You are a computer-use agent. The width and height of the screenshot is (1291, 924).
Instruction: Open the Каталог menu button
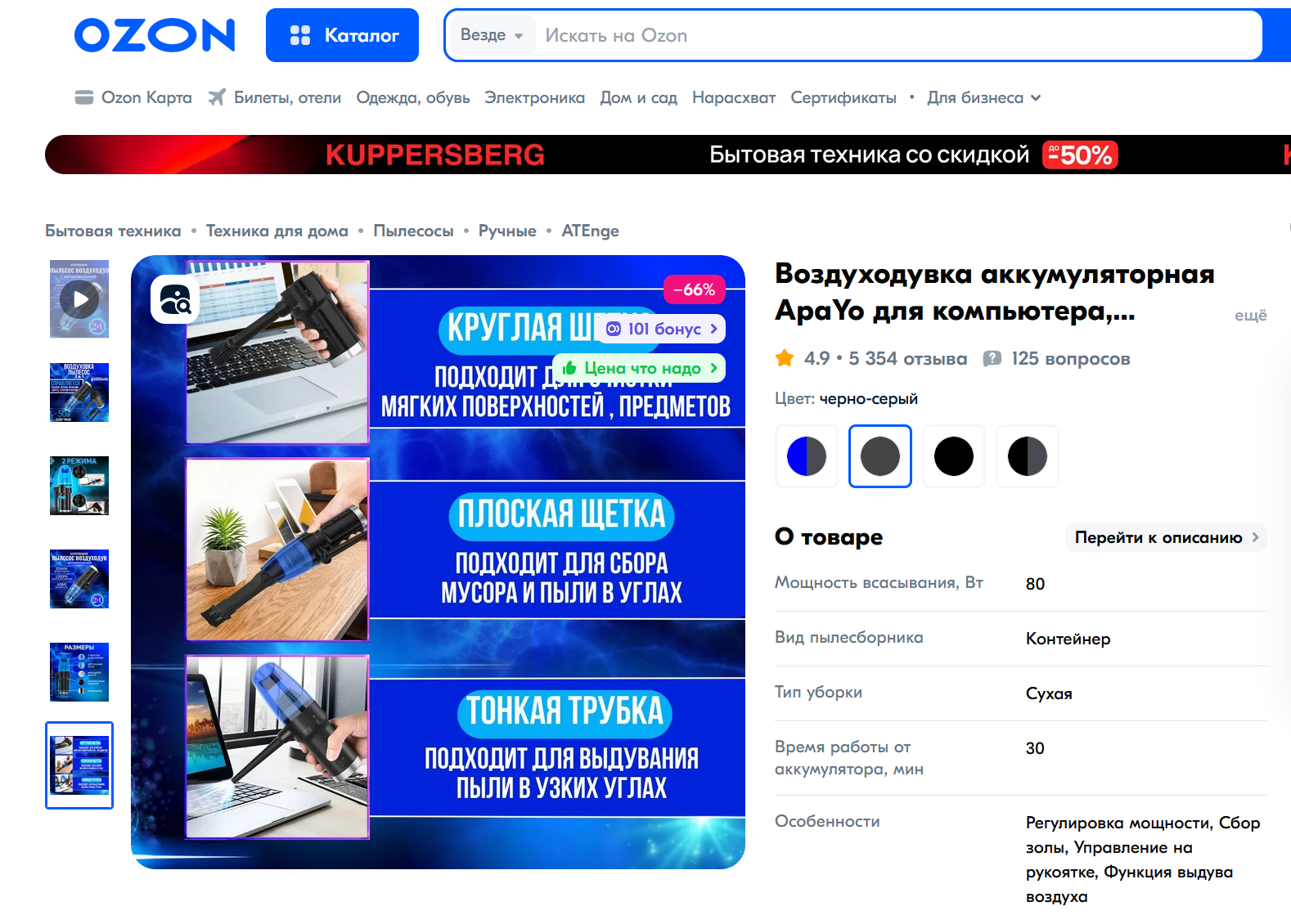pyautogui.click(x=342, y=35)
